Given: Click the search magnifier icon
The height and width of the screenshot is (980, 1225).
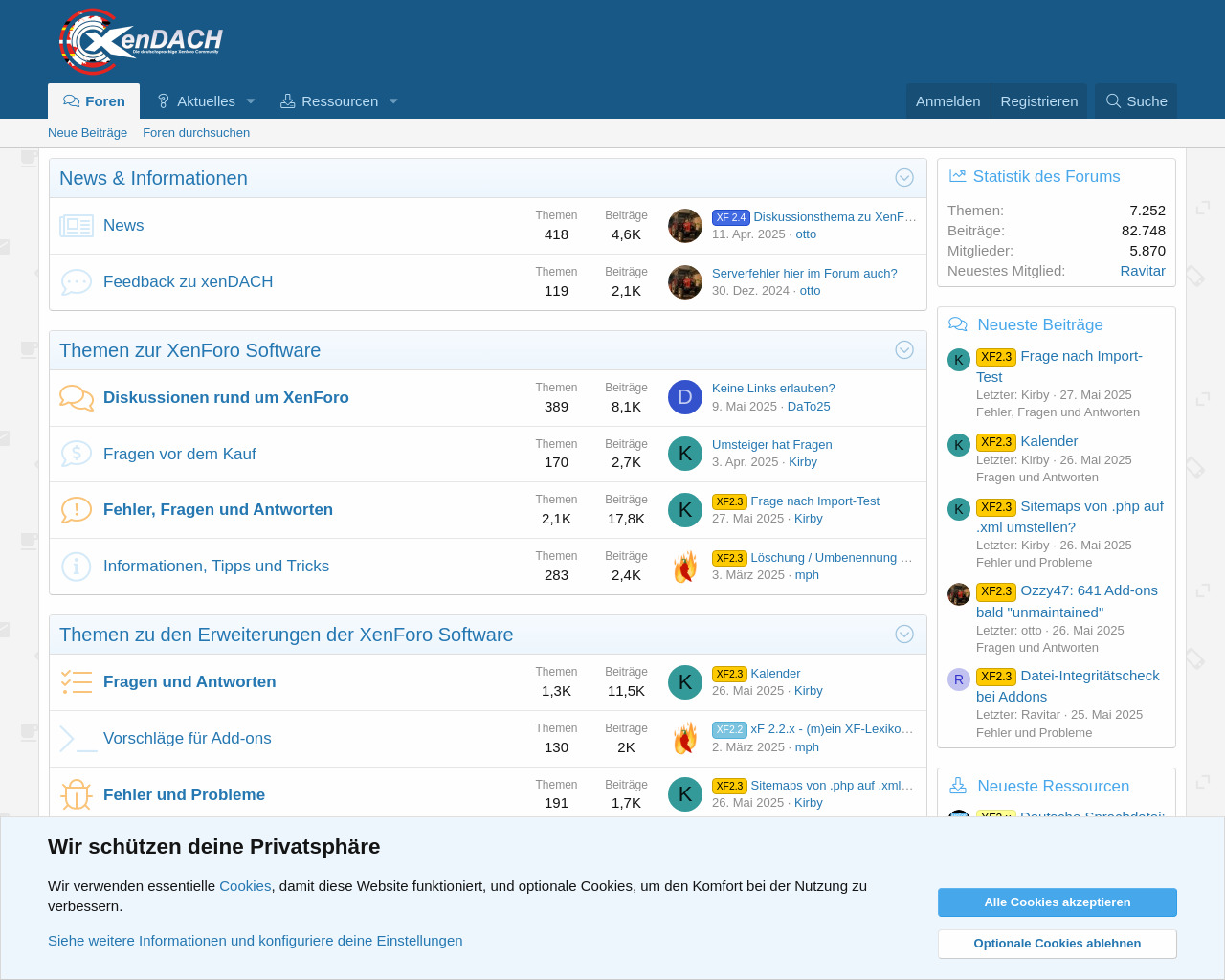Looking at the screenshot, I should [1113, 101].
